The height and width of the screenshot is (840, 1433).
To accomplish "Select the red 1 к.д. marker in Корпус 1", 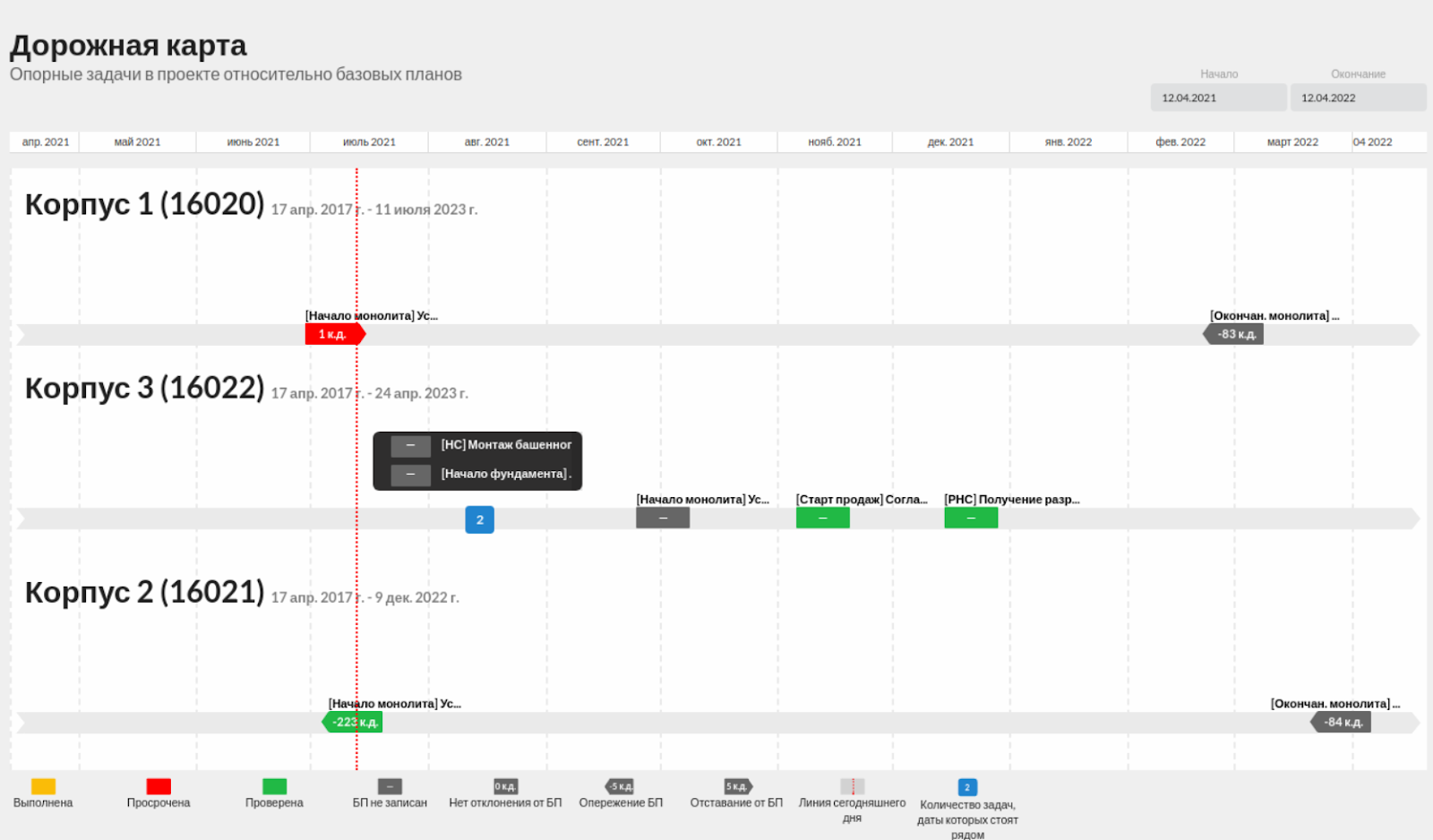I will [x=335, y=334].
